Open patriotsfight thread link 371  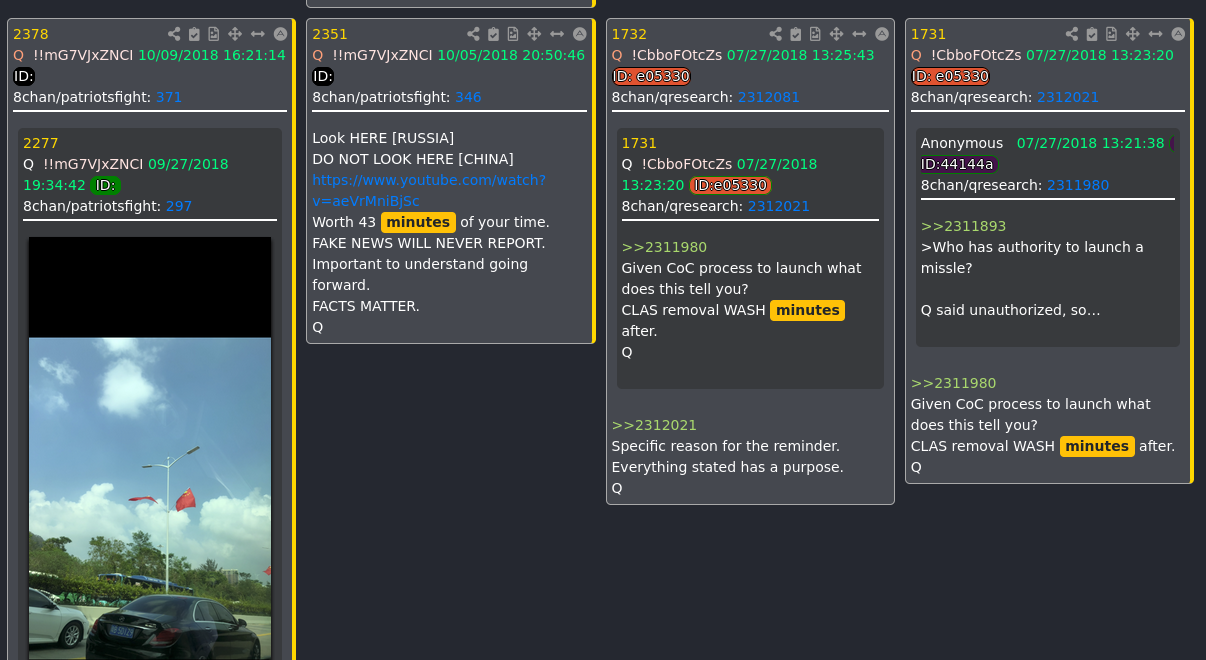[169, 97]
